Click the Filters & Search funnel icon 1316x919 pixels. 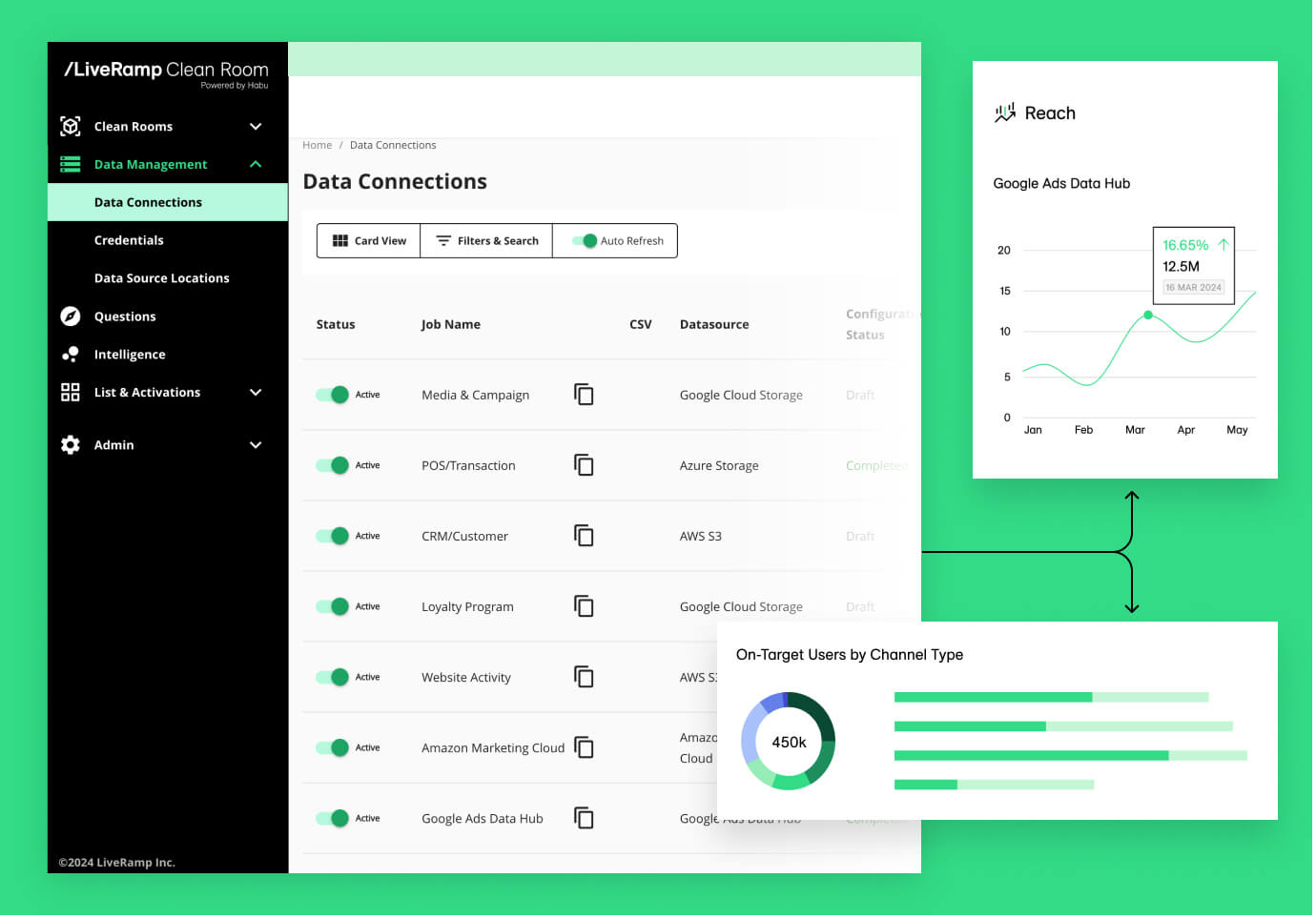click(x=443, y=241)
